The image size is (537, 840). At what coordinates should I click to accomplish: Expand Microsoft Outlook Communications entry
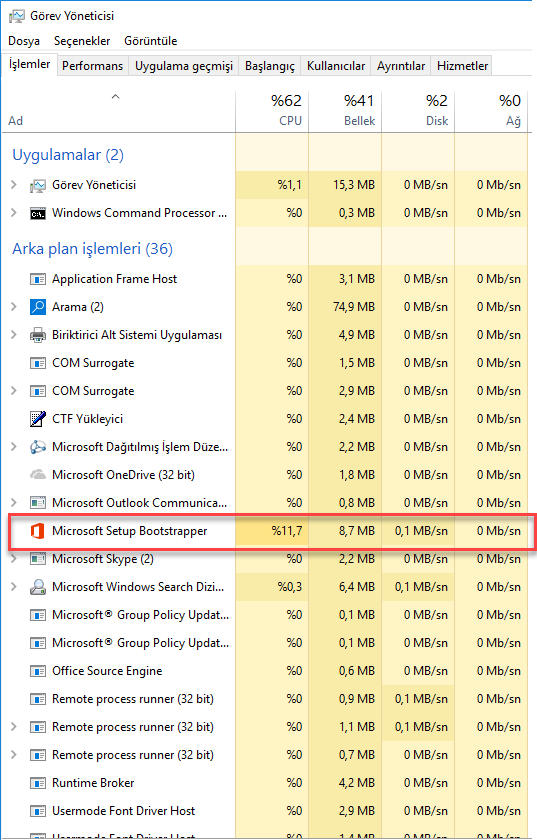click(14, 503)
